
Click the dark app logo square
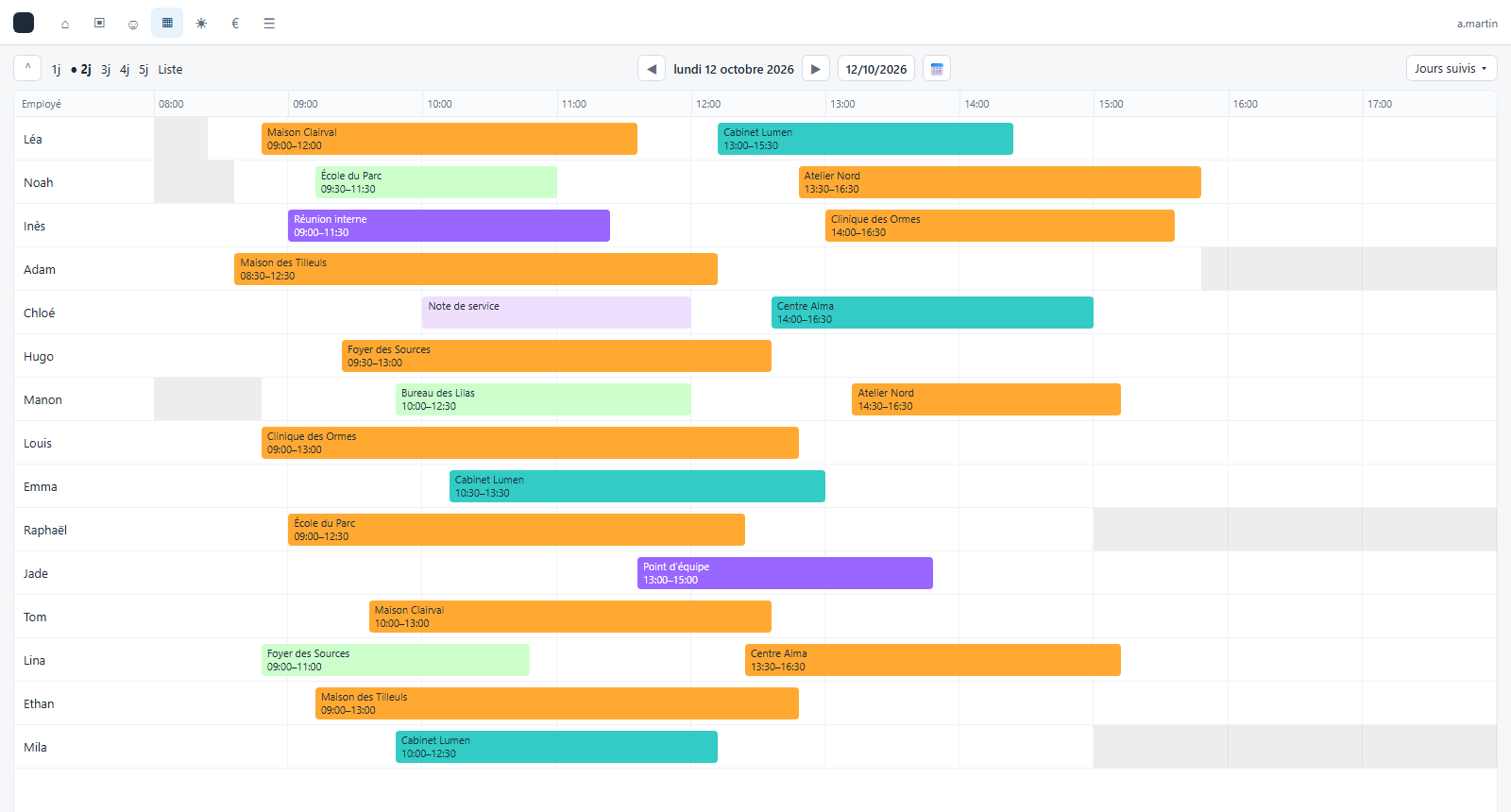tap(24, 23)
